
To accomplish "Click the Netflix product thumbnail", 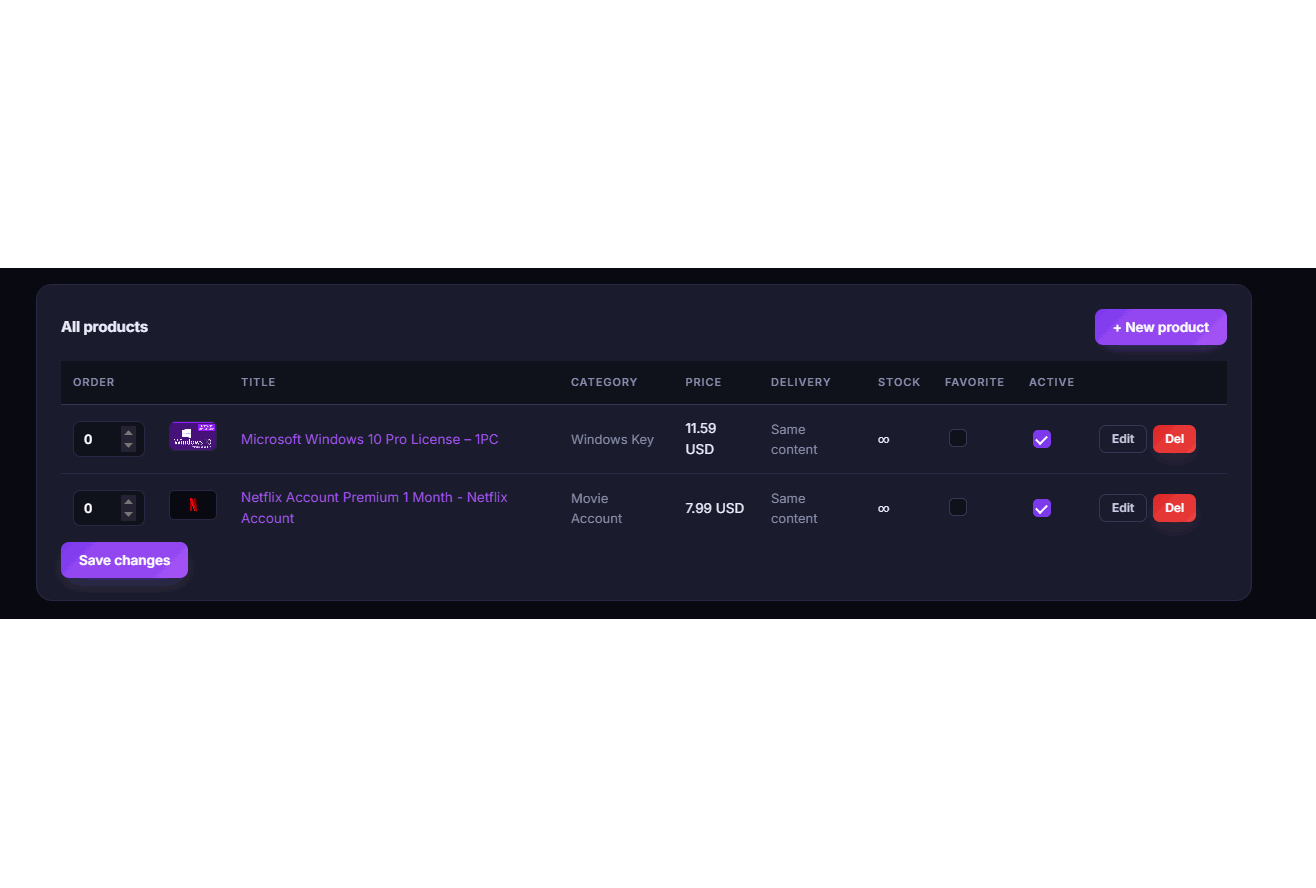I will click(x=193, y=505).
